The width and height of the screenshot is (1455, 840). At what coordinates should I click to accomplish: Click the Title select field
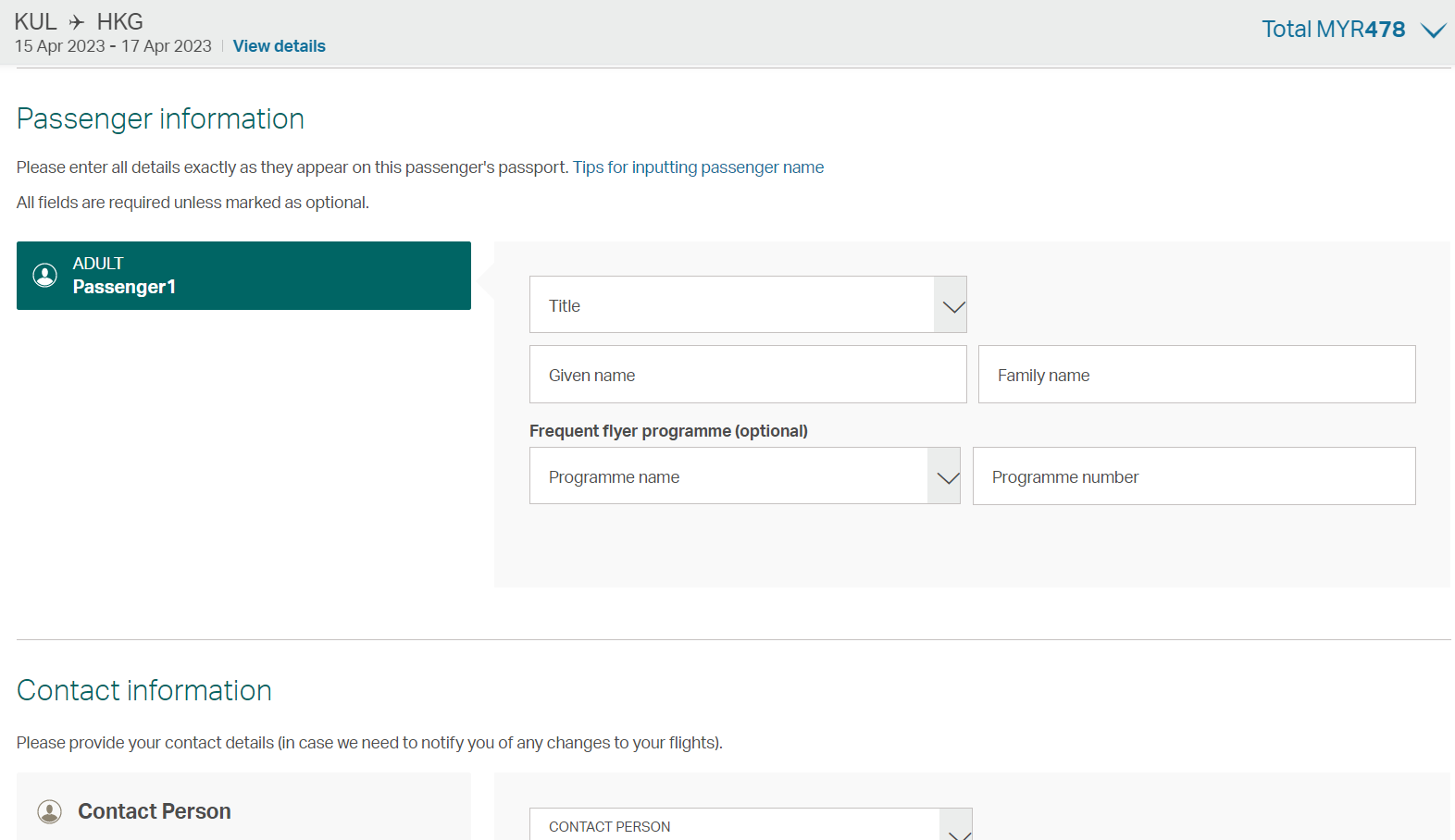(748, 304)
